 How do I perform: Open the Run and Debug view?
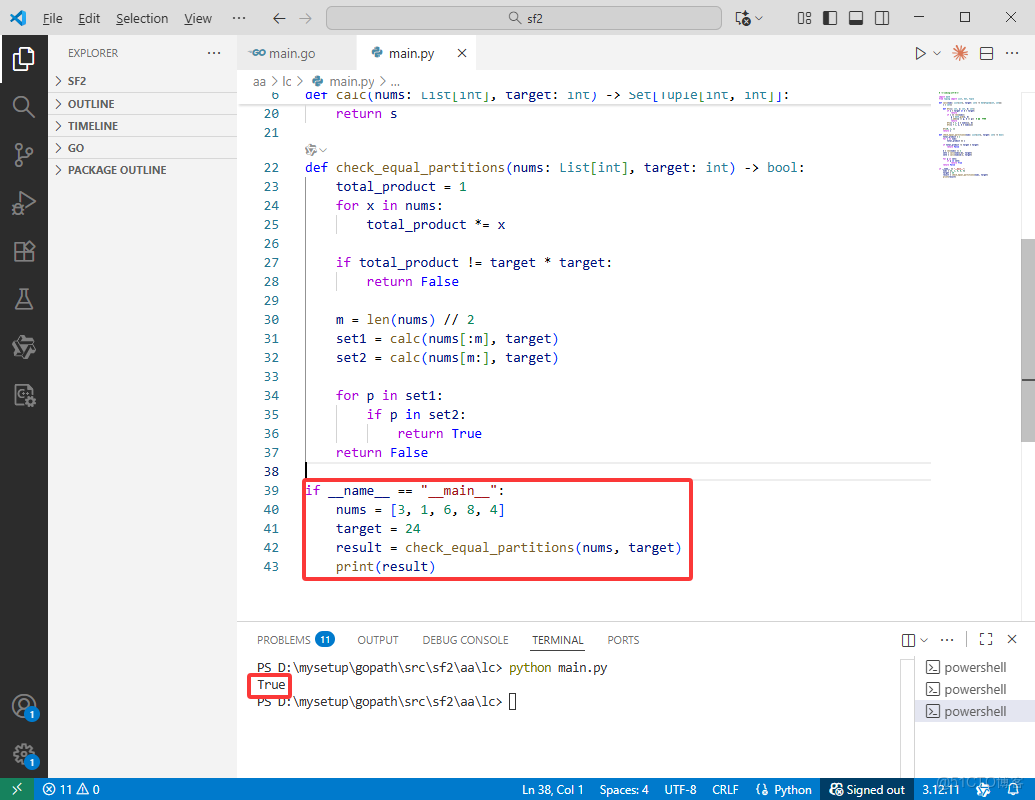pos(24,203)
